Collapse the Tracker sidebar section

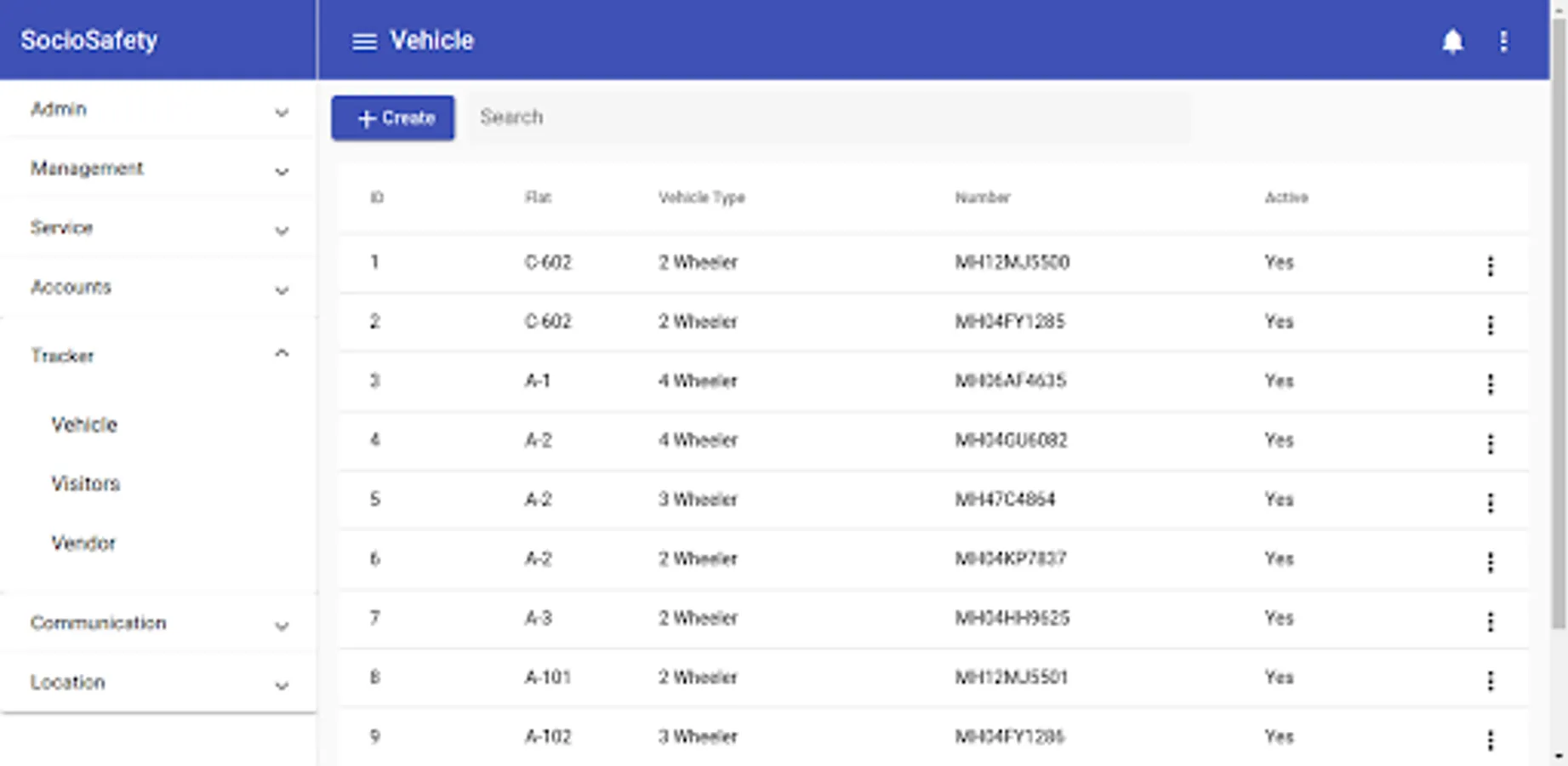158,355
